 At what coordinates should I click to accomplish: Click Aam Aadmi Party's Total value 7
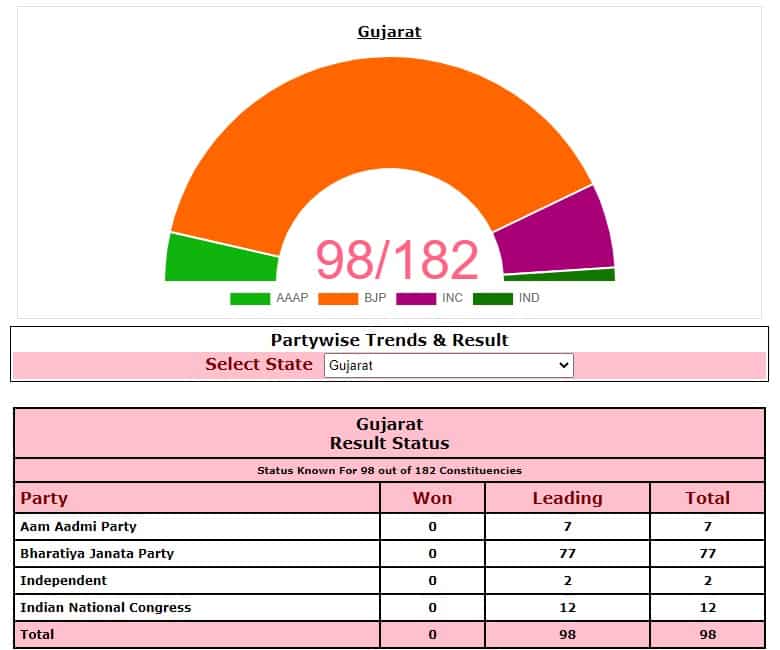[x=707, y=527]
